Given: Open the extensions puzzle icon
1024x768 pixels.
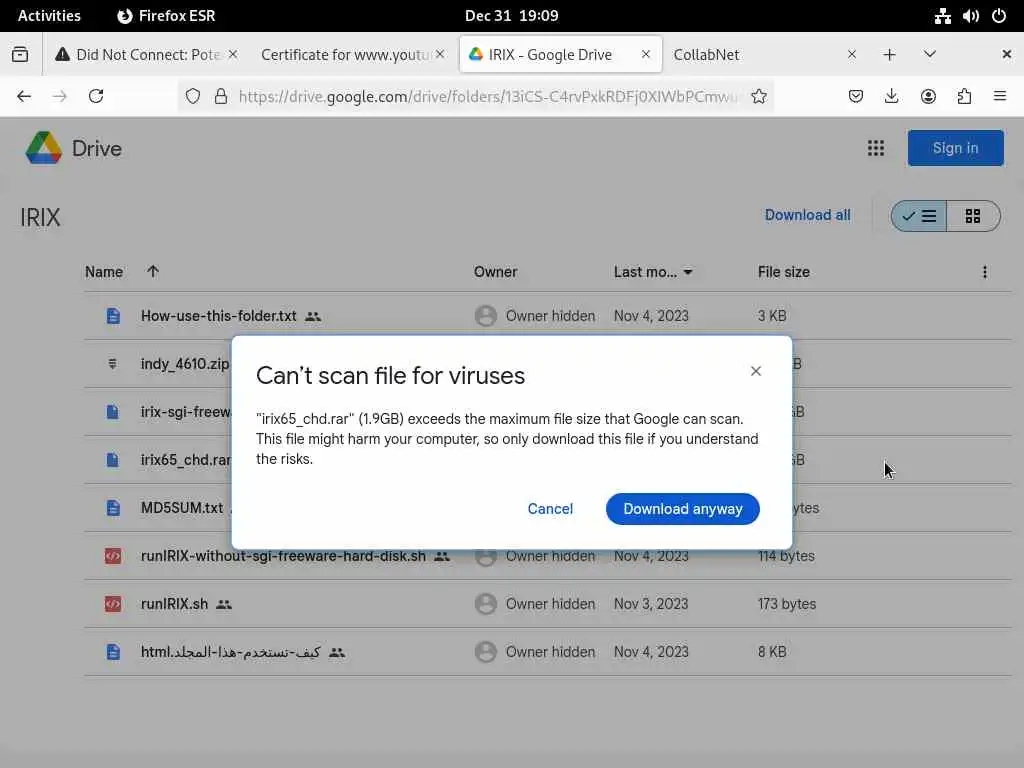Looking at the screenshot, I should pyautogui.click(x=964, y=97).
